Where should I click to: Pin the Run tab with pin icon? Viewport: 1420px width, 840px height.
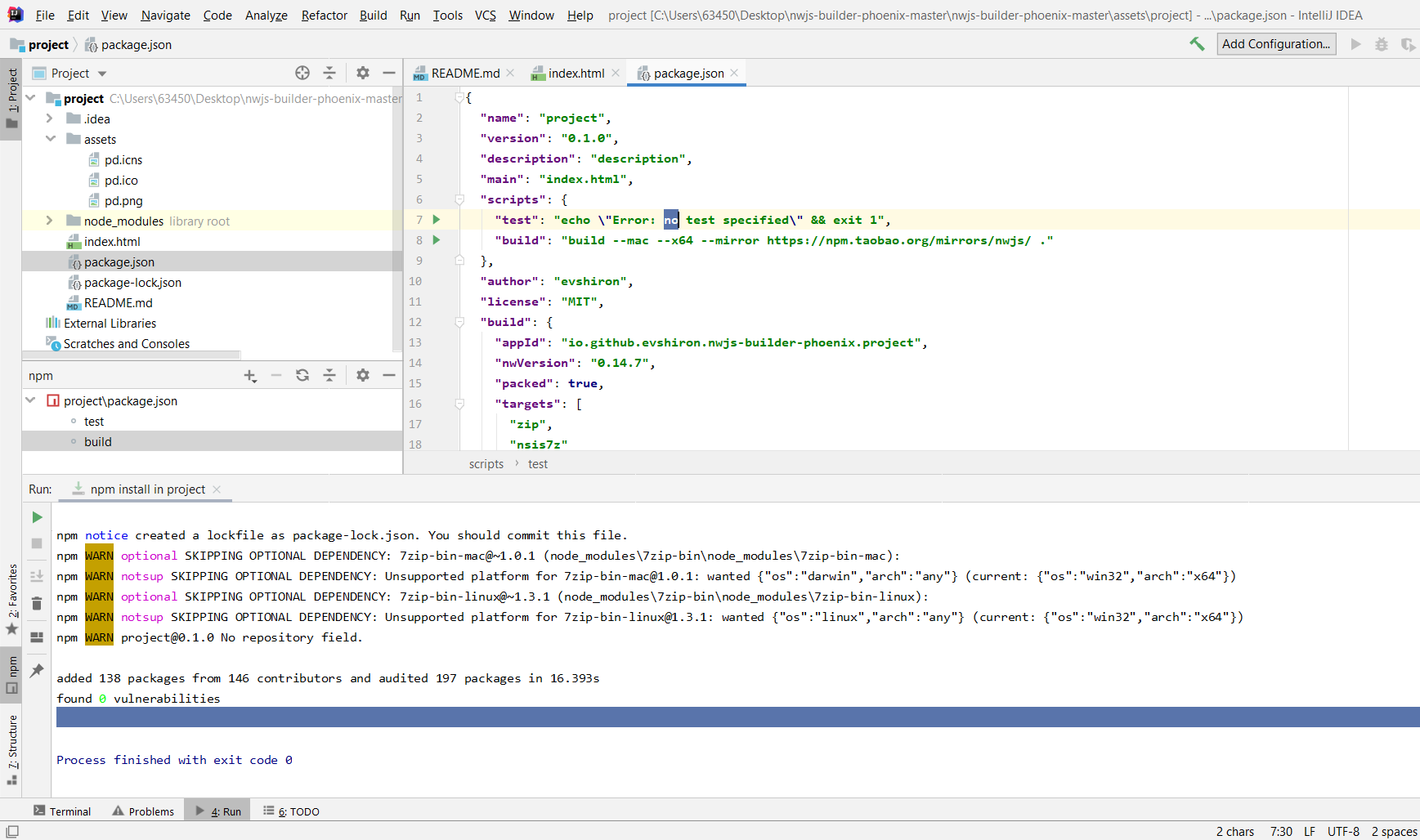(37, 670)
